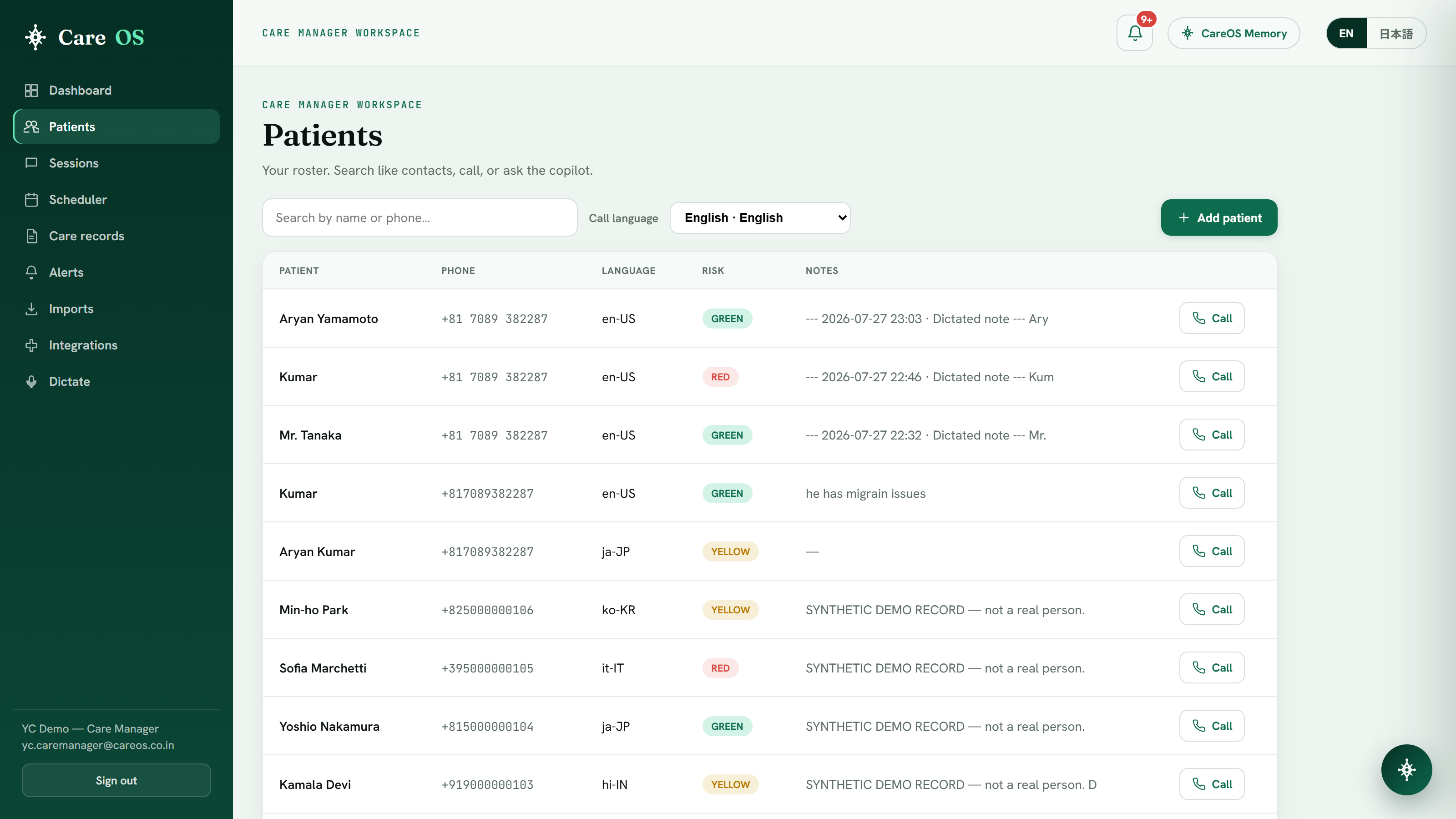The width and height of the screenshot is (1456, 819).
Task: Click the Sign out button
Action: click(116, 781)
